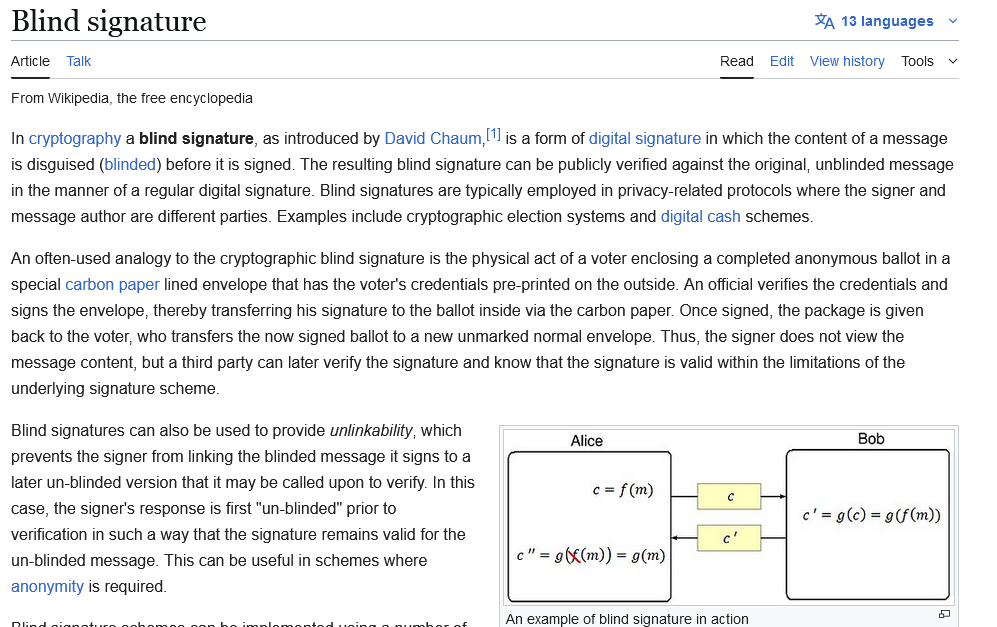997x627 pixels.
Task: Open the Edit tab
Action: [781, 61]
